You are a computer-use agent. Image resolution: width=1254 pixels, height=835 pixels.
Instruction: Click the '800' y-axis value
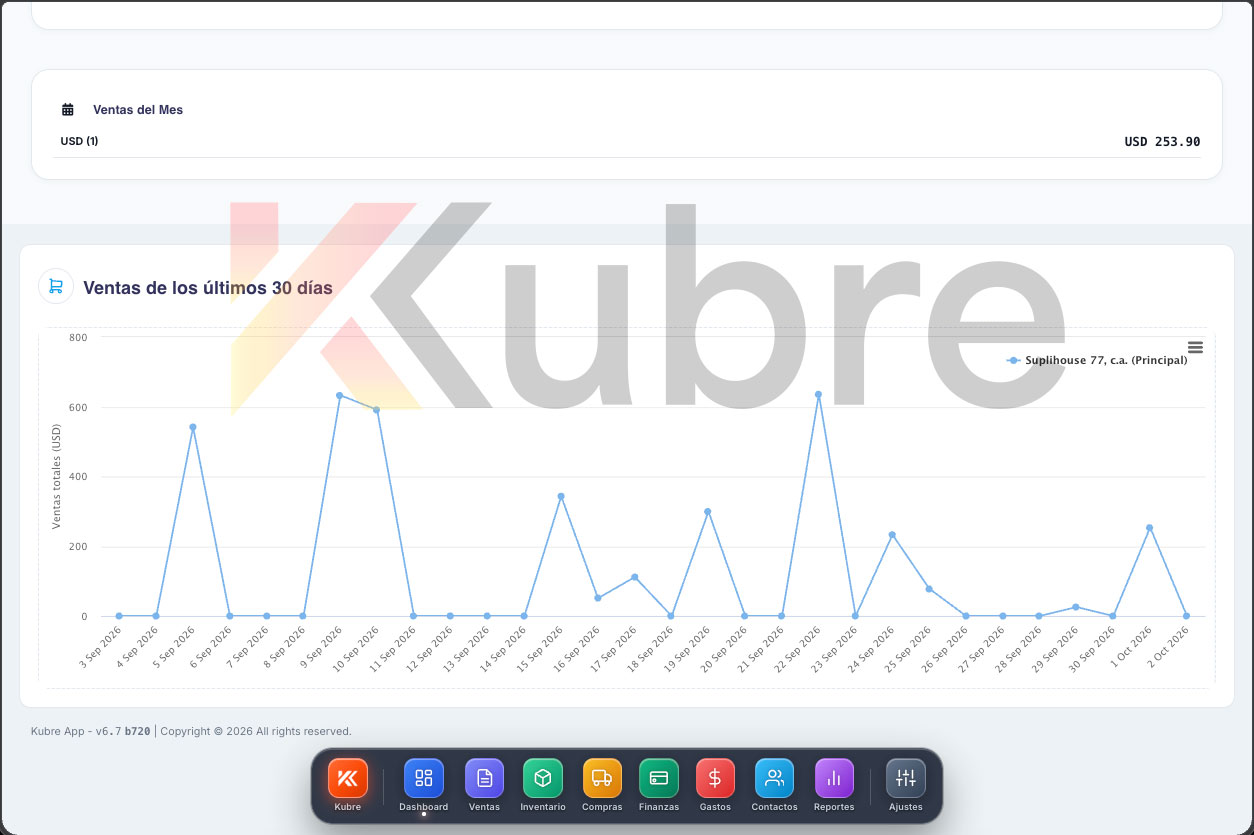(78, 337)
